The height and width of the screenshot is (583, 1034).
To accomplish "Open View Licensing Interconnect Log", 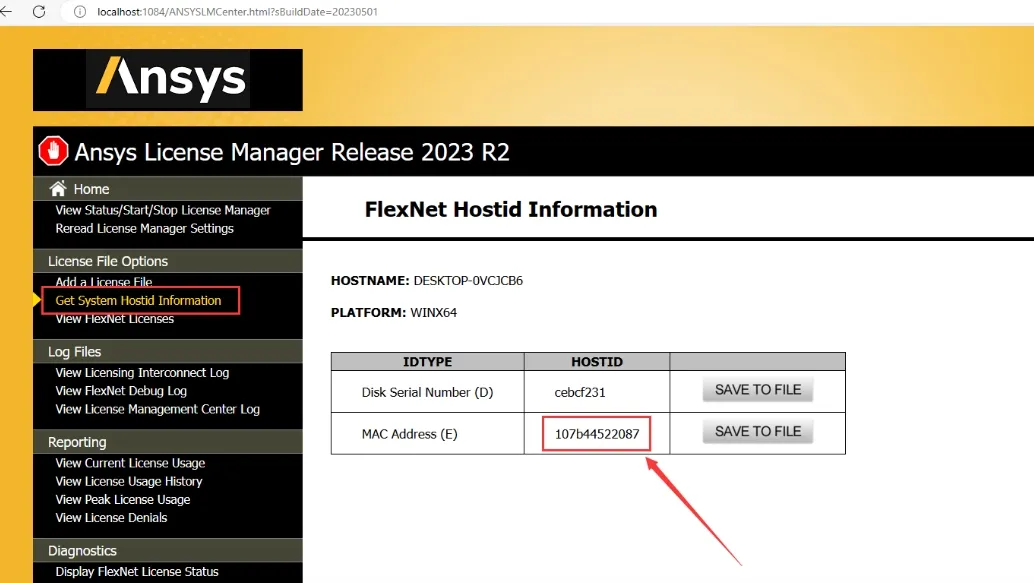I will 142,373.
